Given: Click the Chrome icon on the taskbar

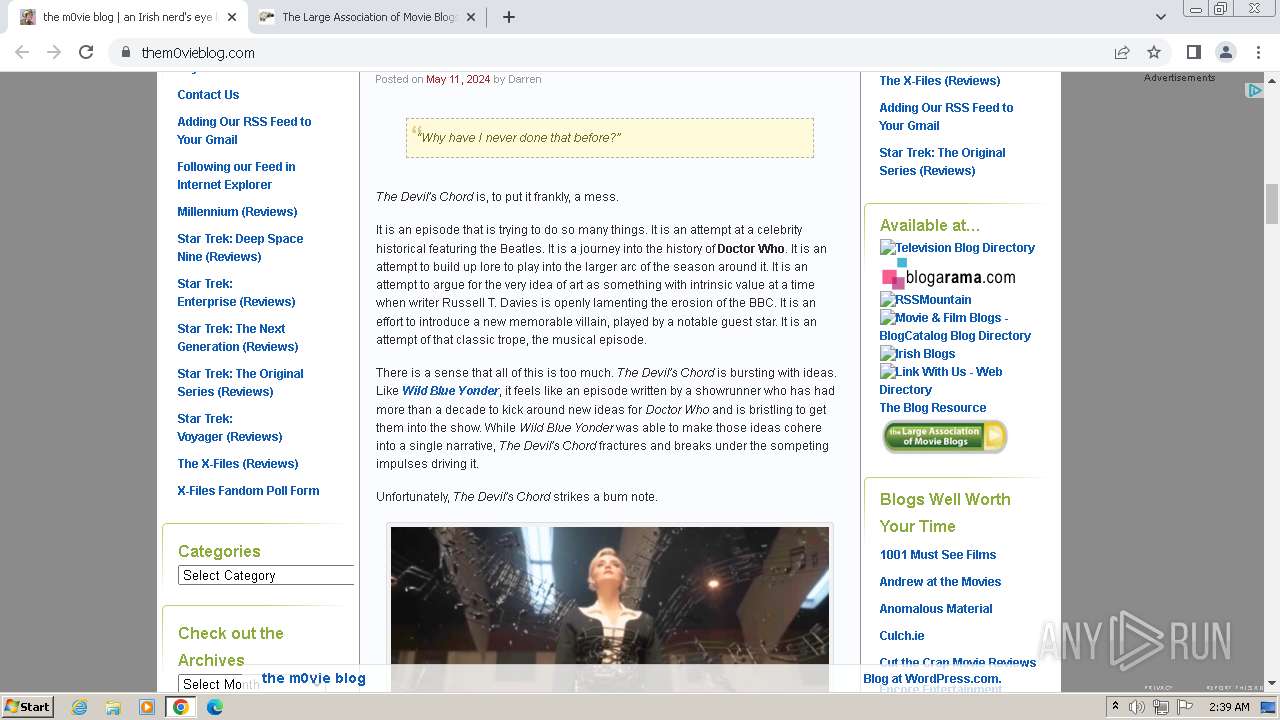Looking at the screenshot, I should pyautogui.click(x=181, y=707).
